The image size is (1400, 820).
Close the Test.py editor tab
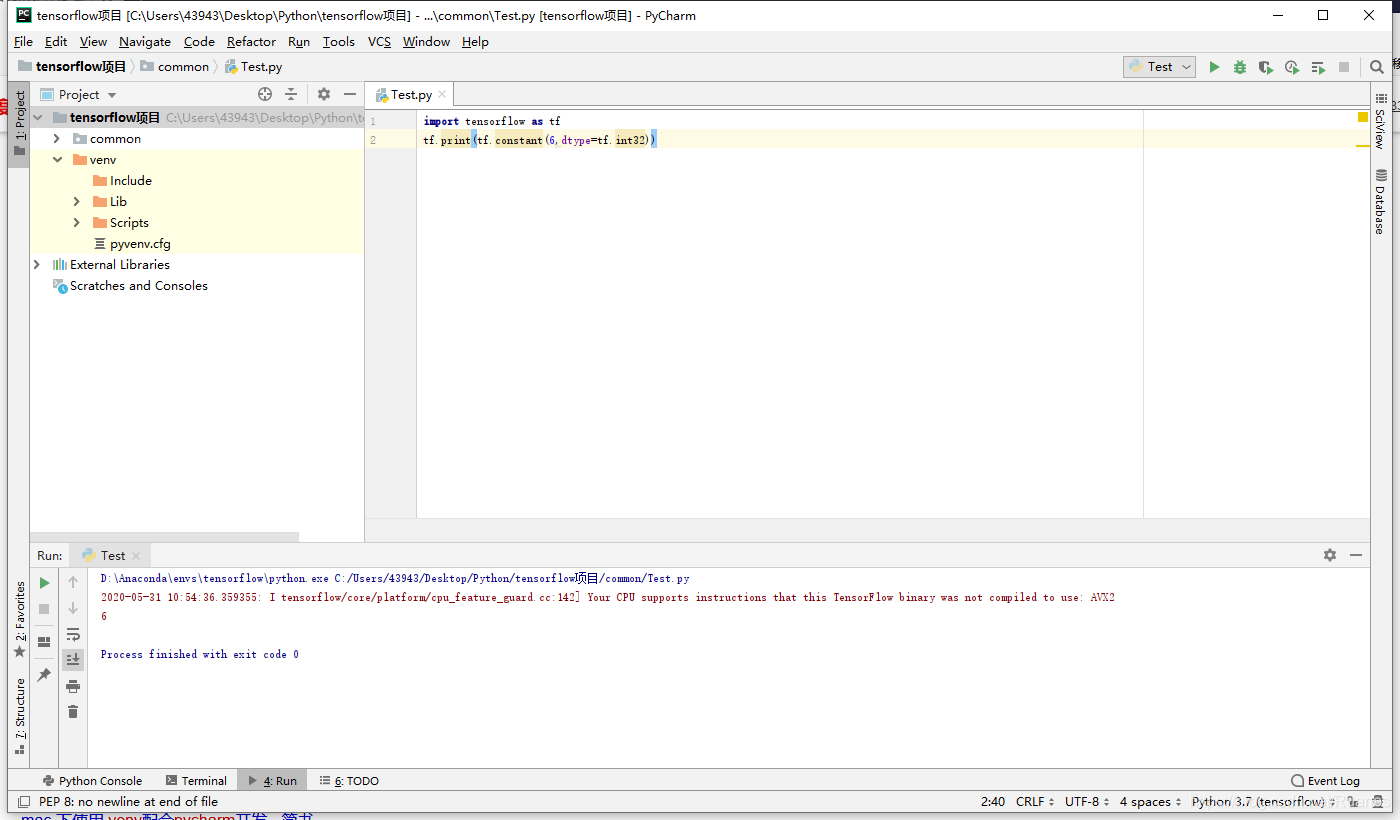click(x=443, y=94)
